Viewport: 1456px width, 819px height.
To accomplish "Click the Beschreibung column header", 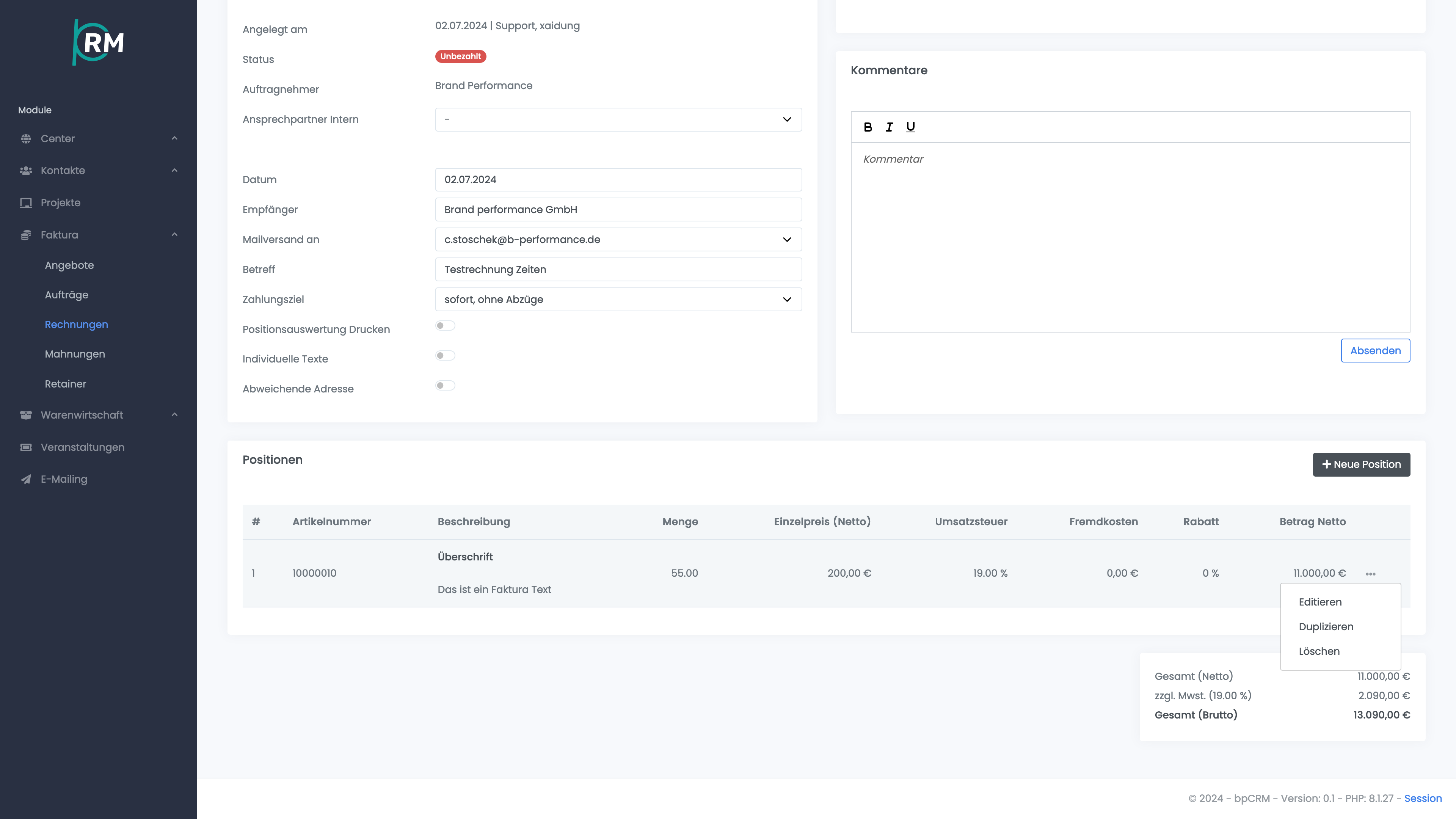I will (x=474, y=522).
